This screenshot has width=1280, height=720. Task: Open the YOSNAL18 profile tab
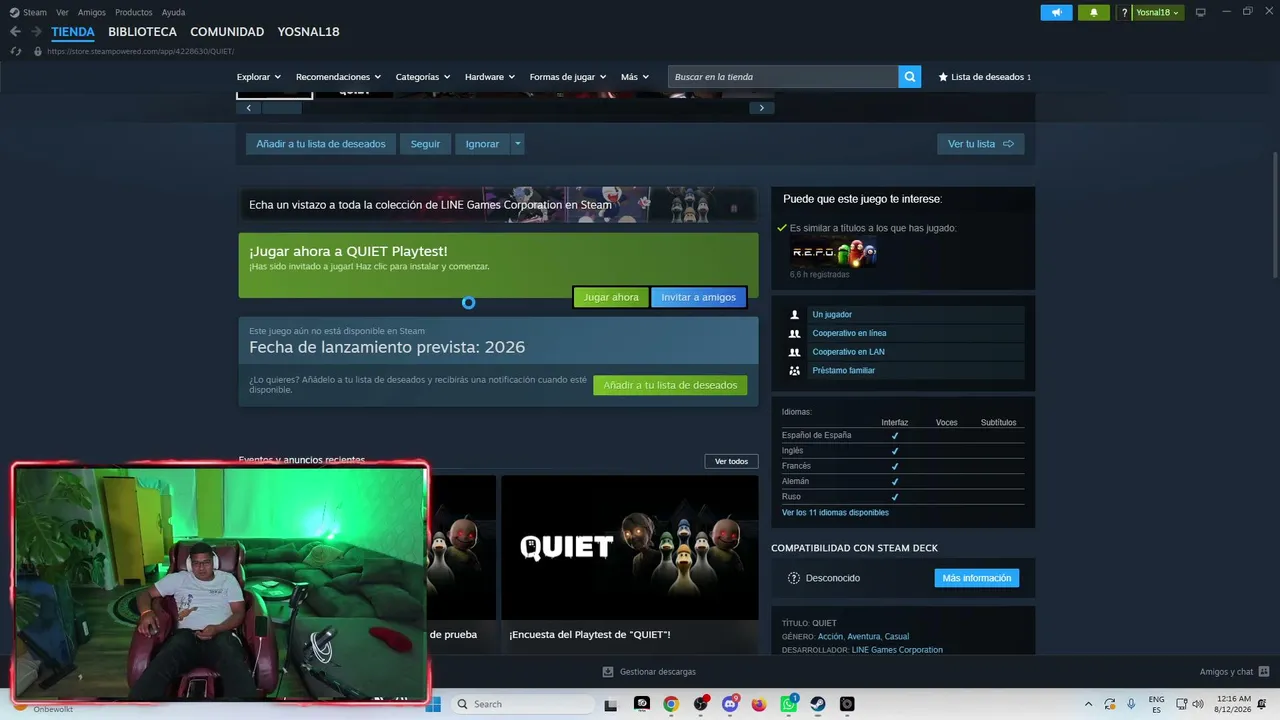(308, 32)
